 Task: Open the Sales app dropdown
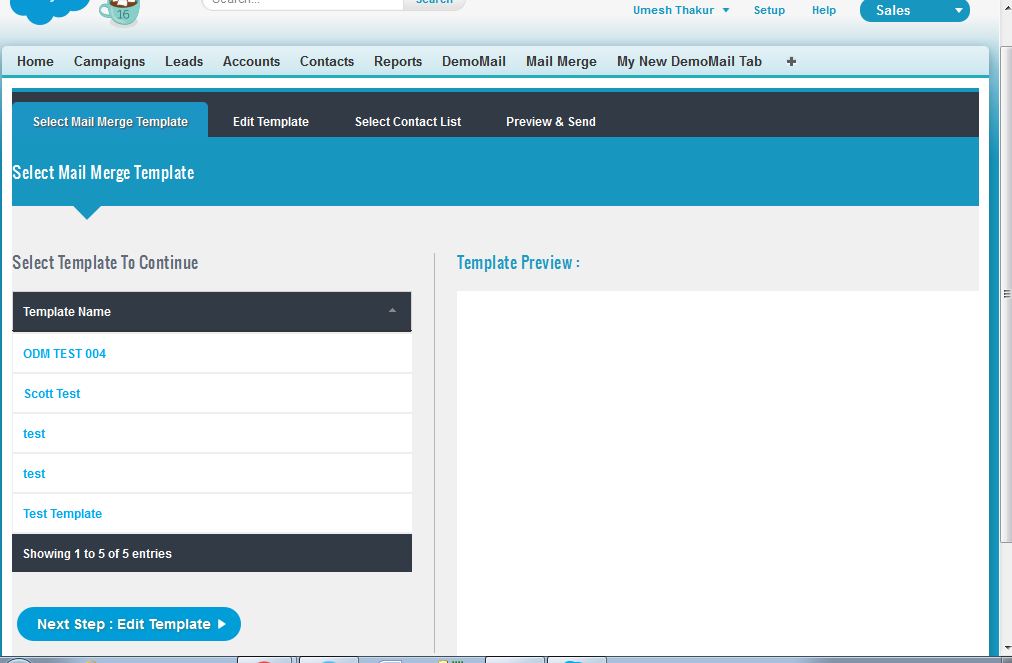click(915, 10)
